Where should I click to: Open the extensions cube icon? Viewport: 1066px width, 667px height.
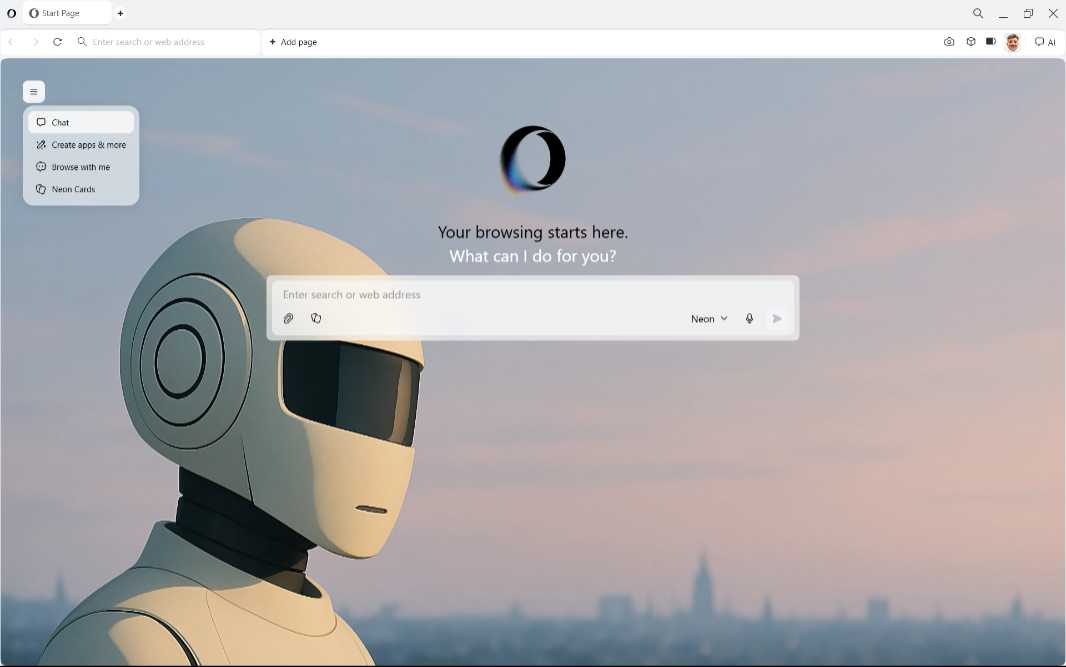tap(971, 42)
